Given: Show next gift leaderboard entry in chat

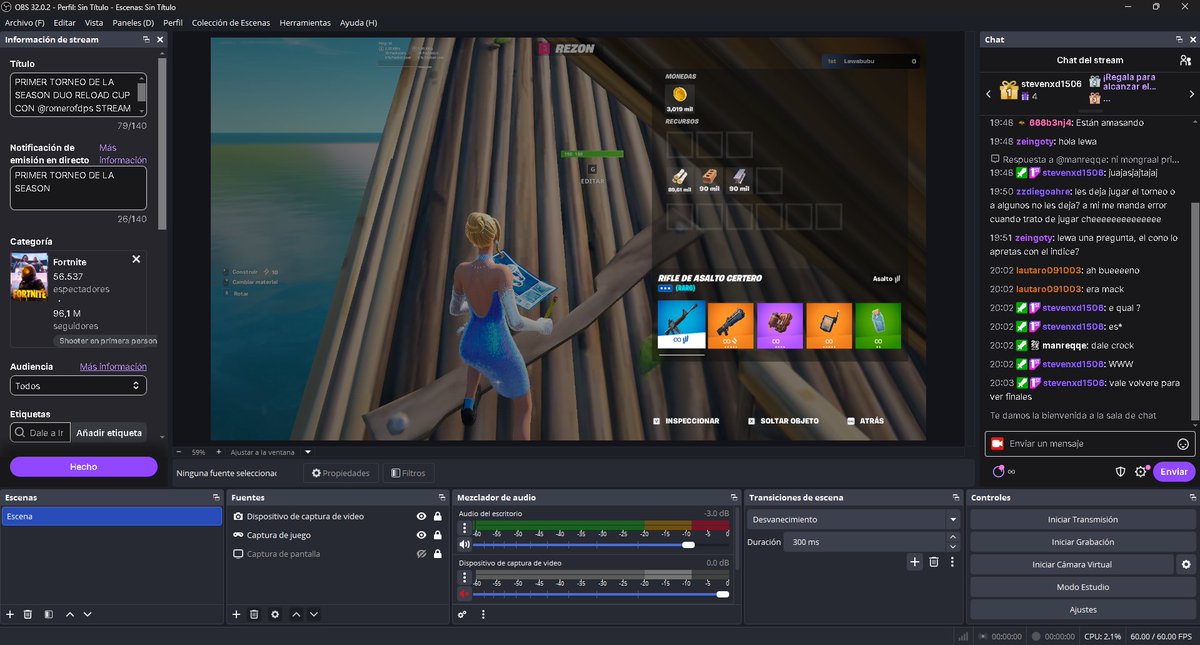Looking at the screenshot, I should click(x=1190, y=93).
